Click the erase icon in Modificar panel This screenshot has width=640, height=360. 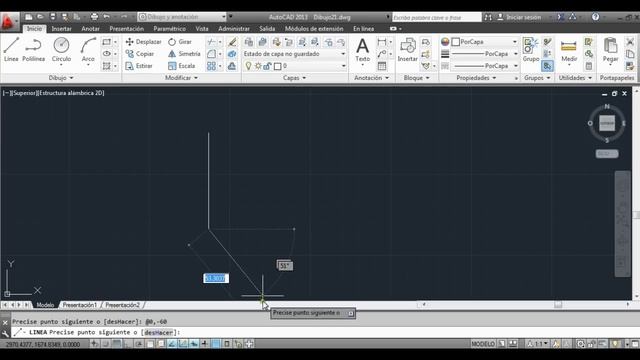[232, 42]
